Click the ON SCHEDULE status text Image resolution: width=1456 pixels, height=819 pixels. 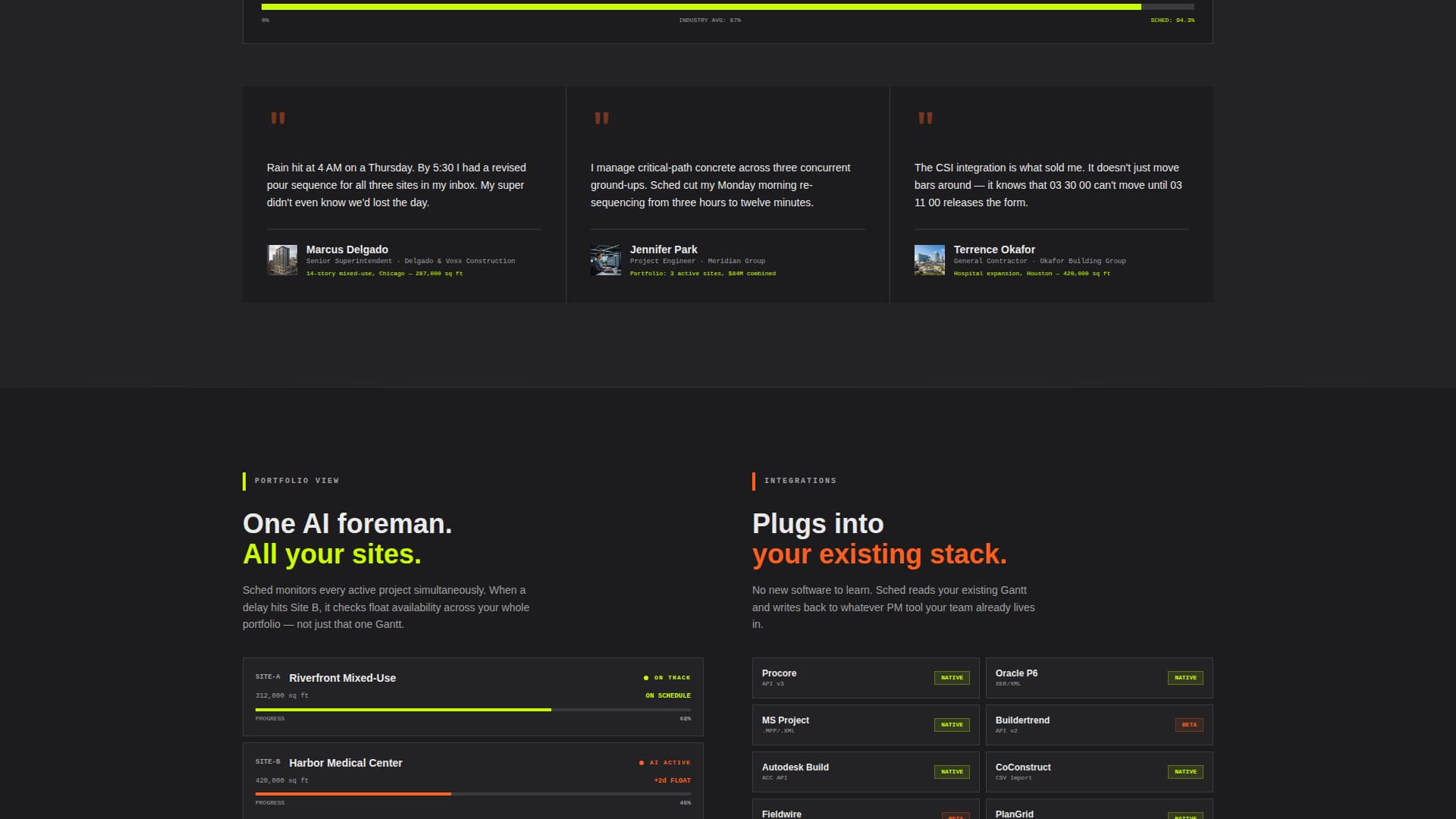point(668,695)
